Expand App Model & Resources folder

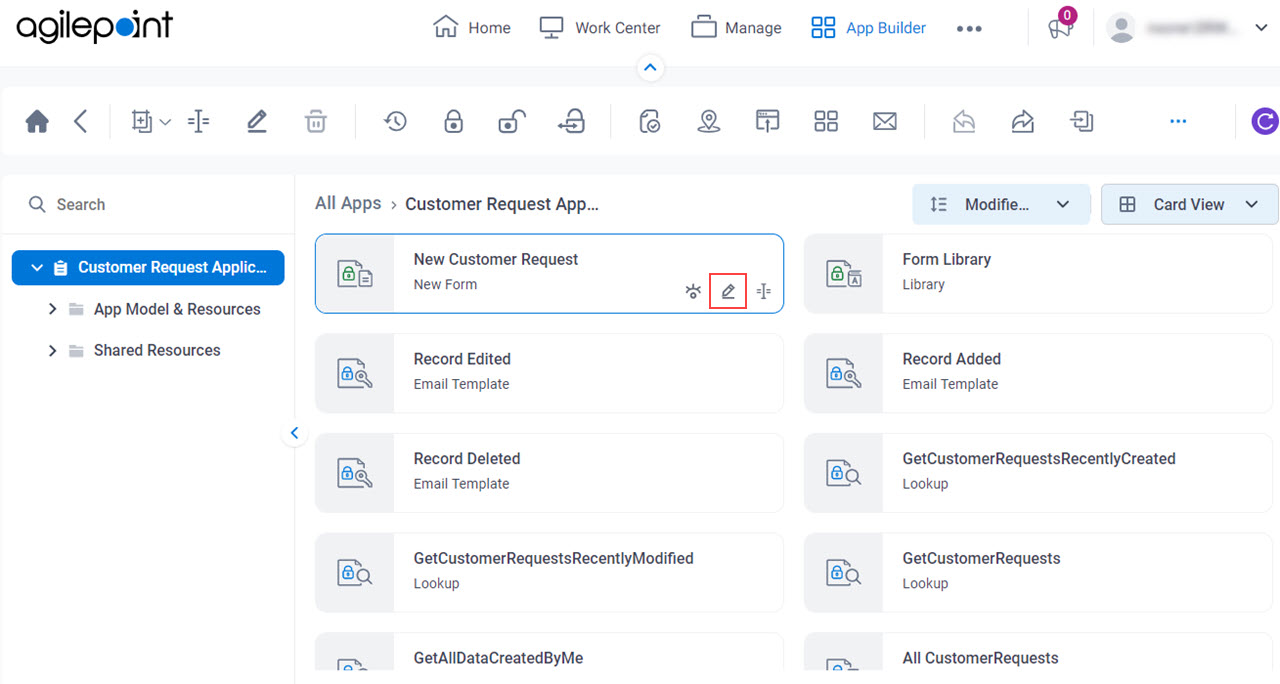(53, 310)
